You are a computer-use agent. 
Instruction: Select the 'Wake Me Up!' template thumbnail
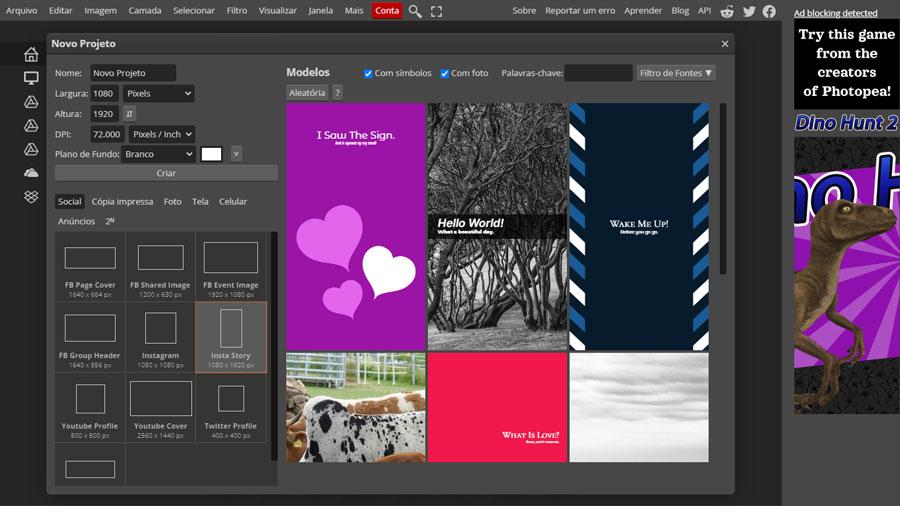pos(639,227)
